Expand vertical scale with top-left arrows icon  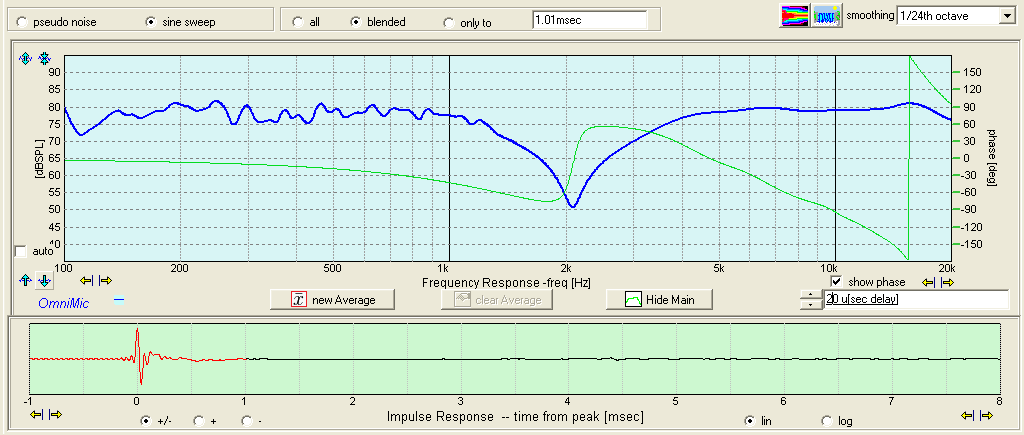point(26,59)
